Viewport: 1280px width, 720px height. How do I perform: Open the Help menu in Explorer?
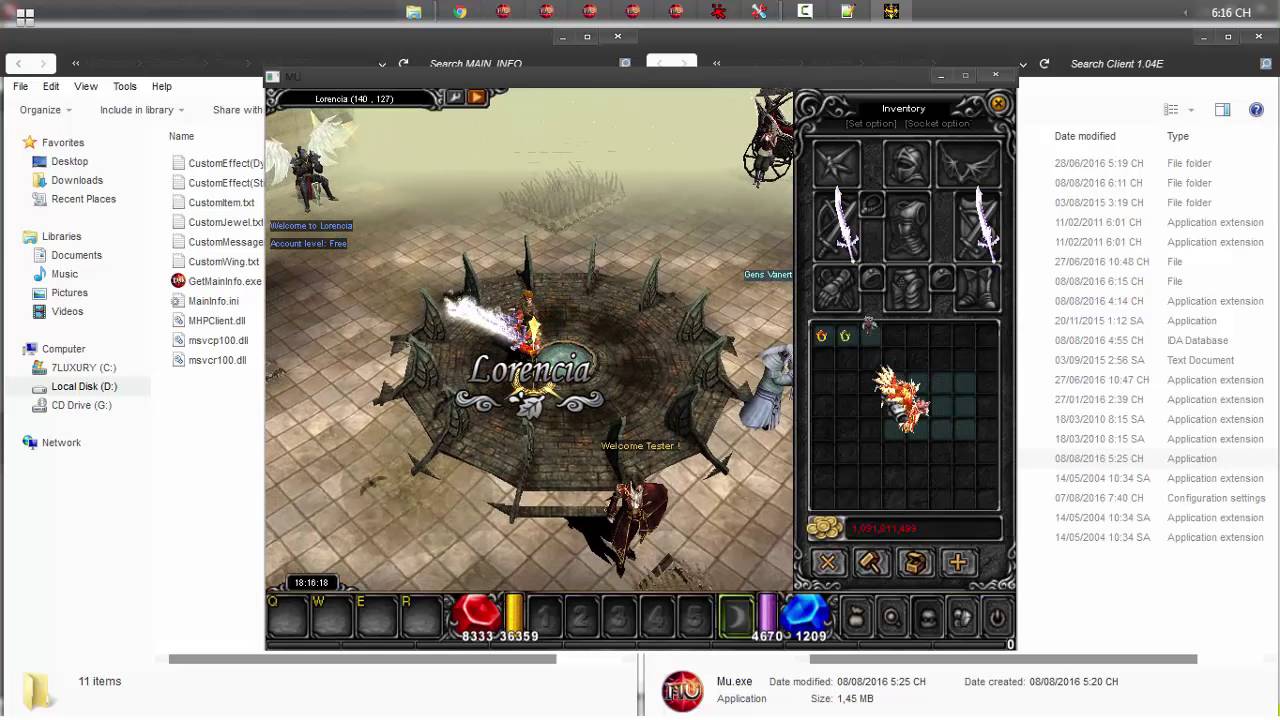[162, 87]
